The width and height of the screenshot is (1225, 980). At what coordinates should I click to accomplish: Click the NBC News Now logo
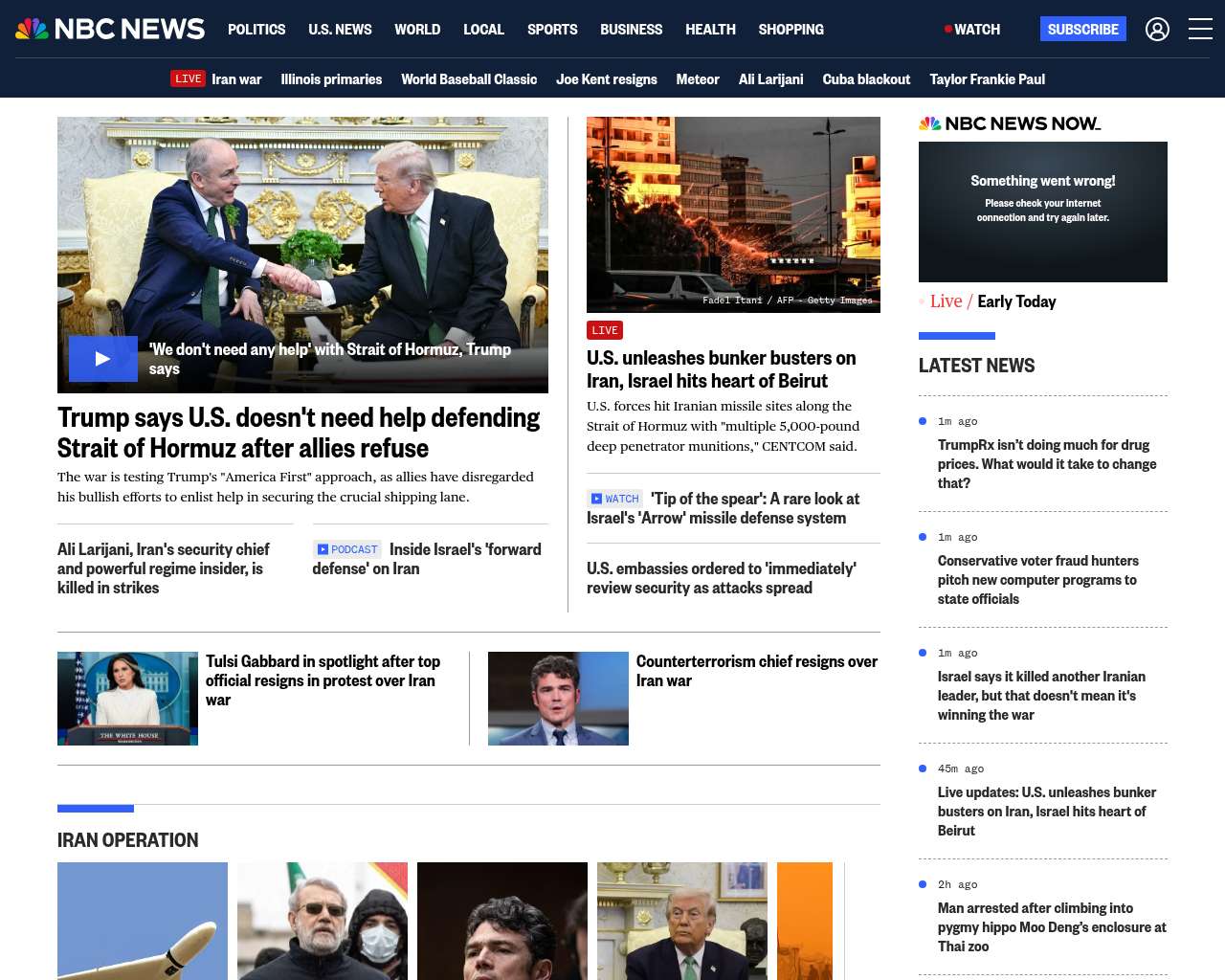click(x=1010, y=123)
